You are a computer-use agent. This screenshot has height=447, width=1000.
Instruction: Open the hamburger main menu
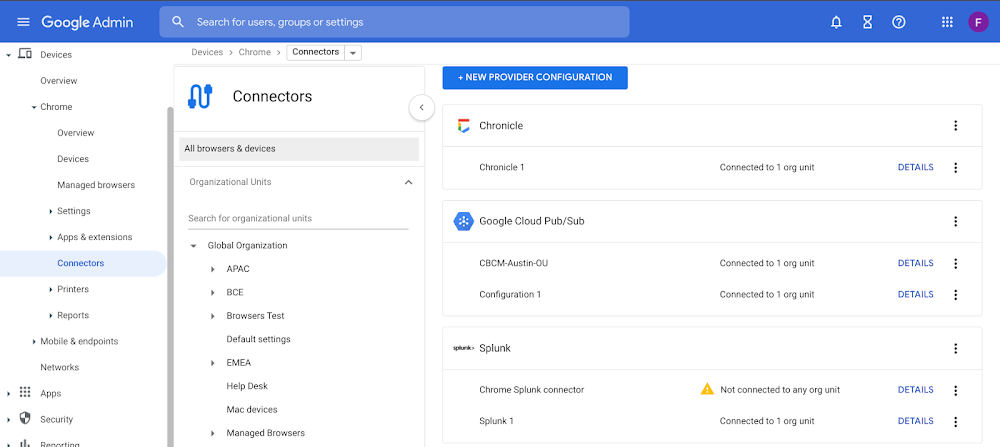coord(24,22)
